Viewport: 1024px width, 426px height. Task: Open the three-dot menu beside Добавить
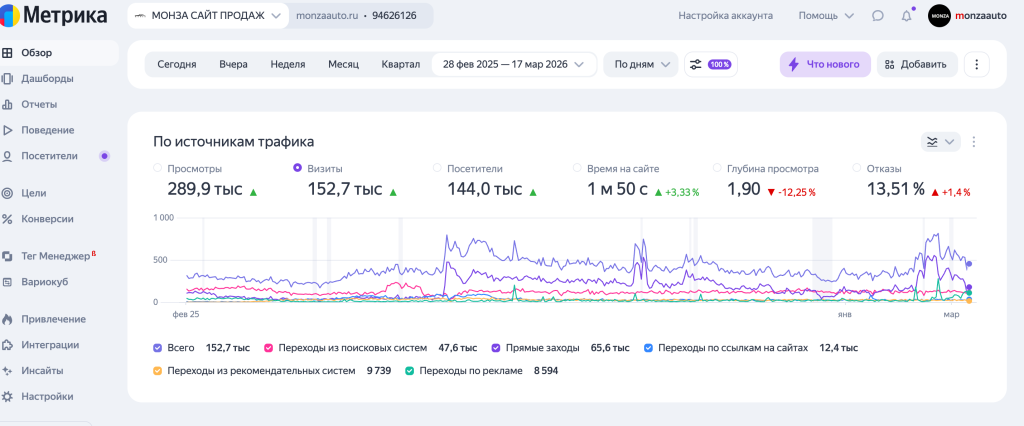[976, 64]
